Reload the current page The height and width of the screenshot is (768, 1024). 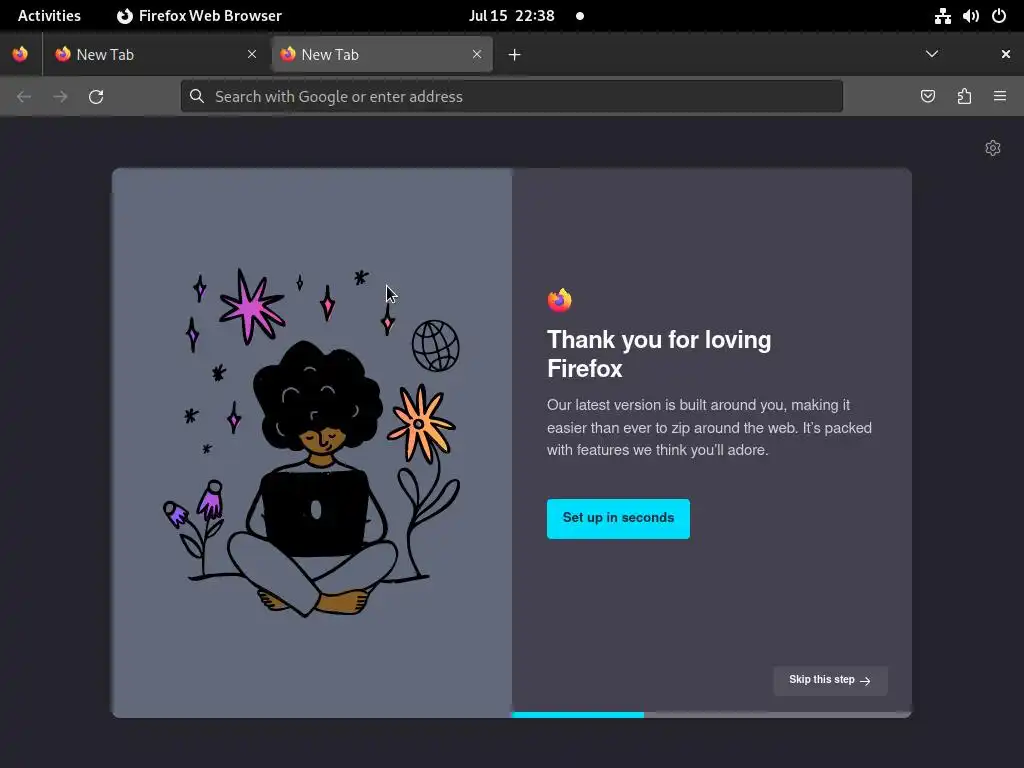coord(96,97)
